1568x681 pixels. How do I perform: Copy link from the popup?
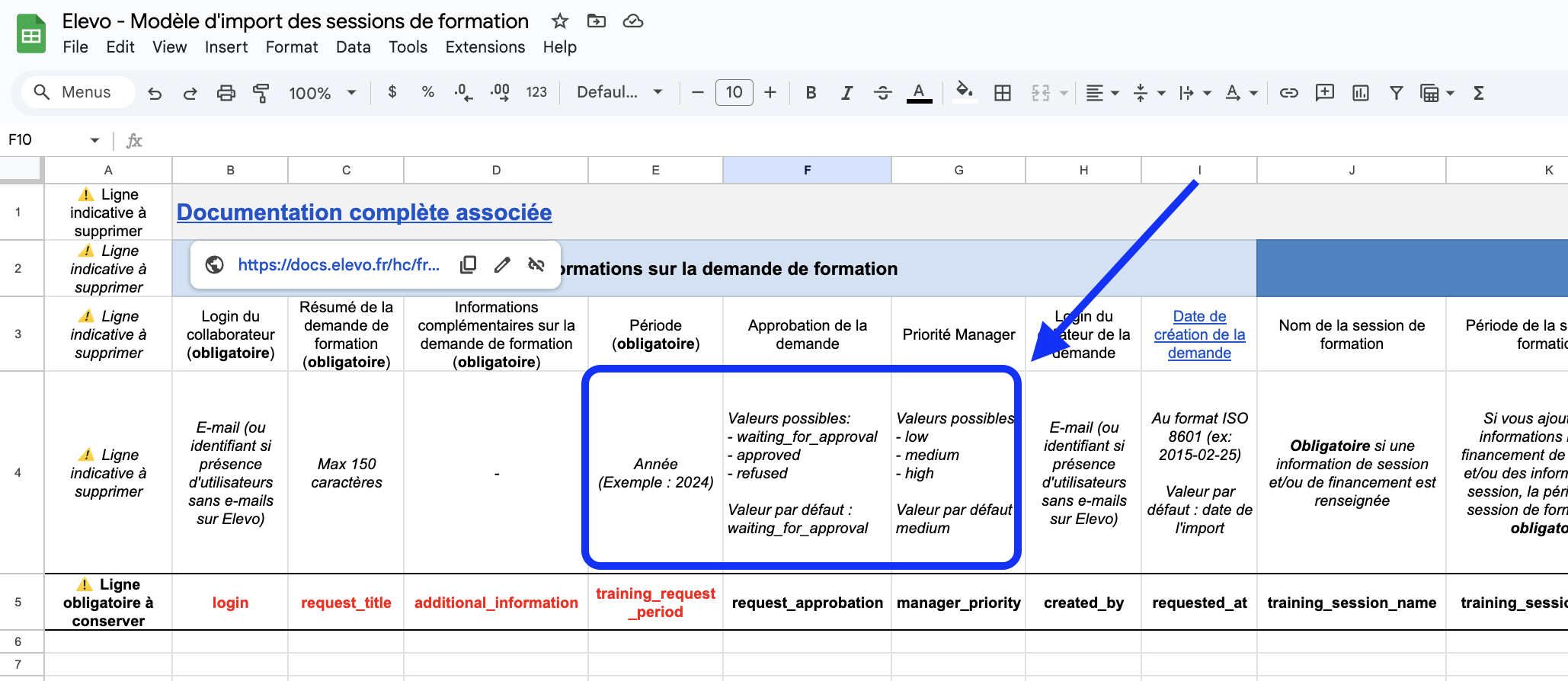click(468, 264)
